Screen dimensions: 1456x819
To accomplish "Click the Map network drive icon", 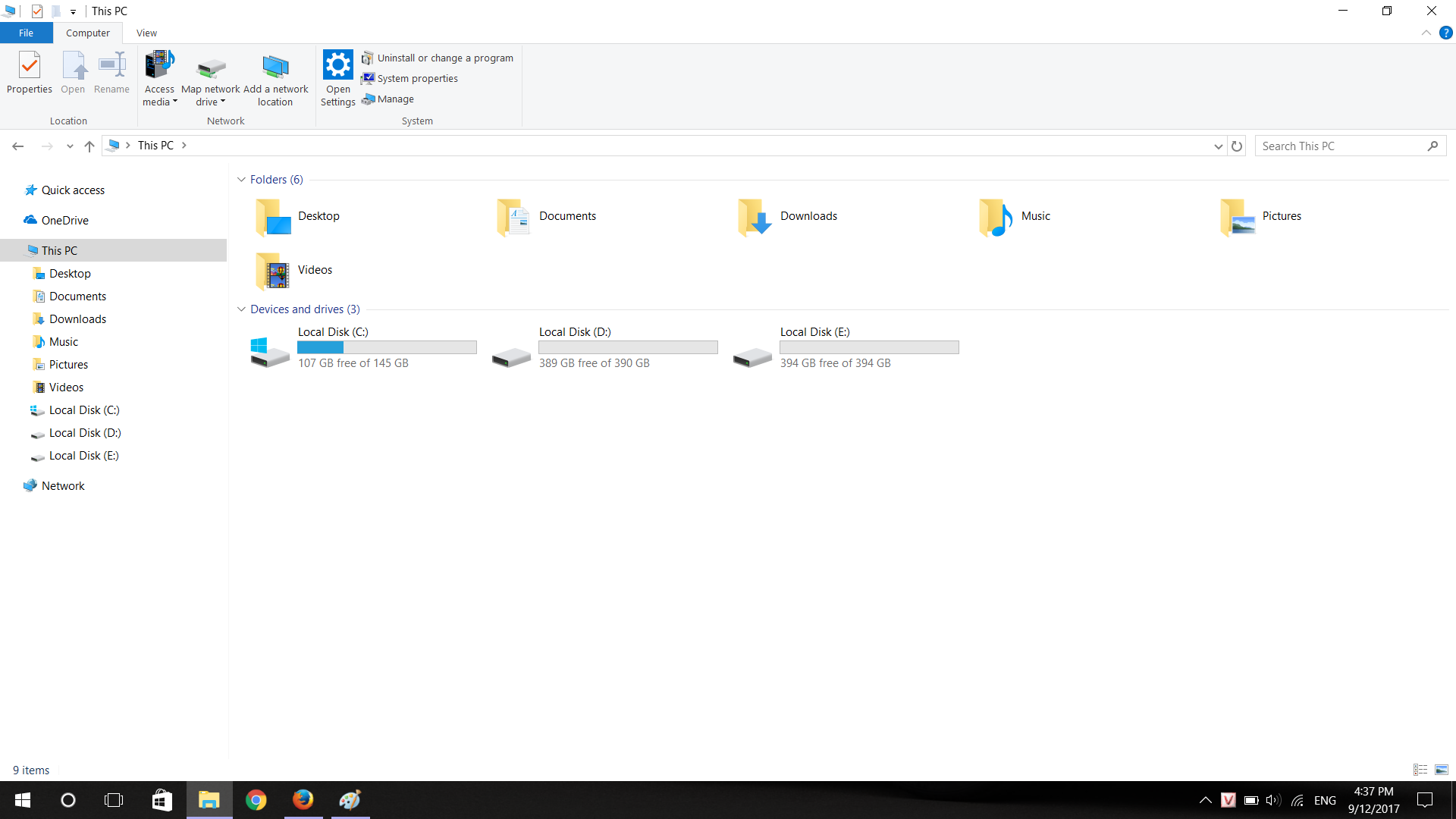I will tap(211, 68).
